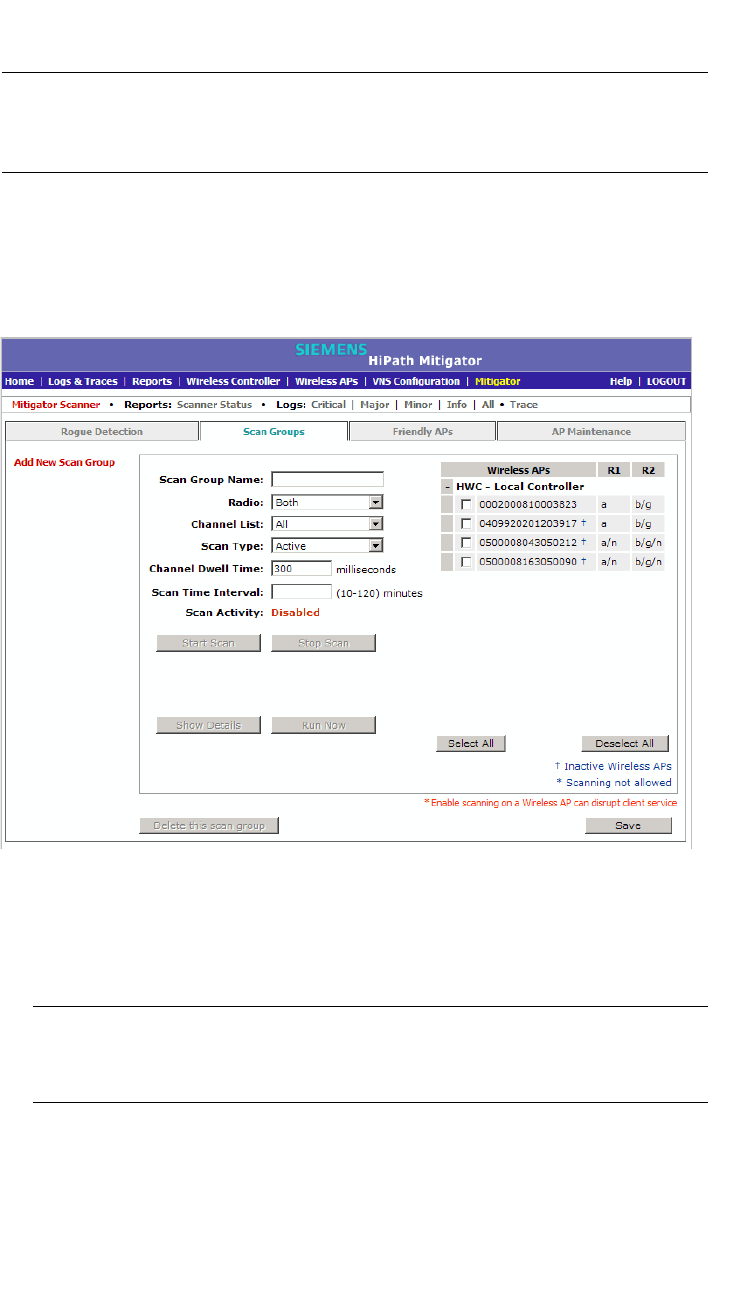
Task: Click the Save button
Action: click(629, 826)
